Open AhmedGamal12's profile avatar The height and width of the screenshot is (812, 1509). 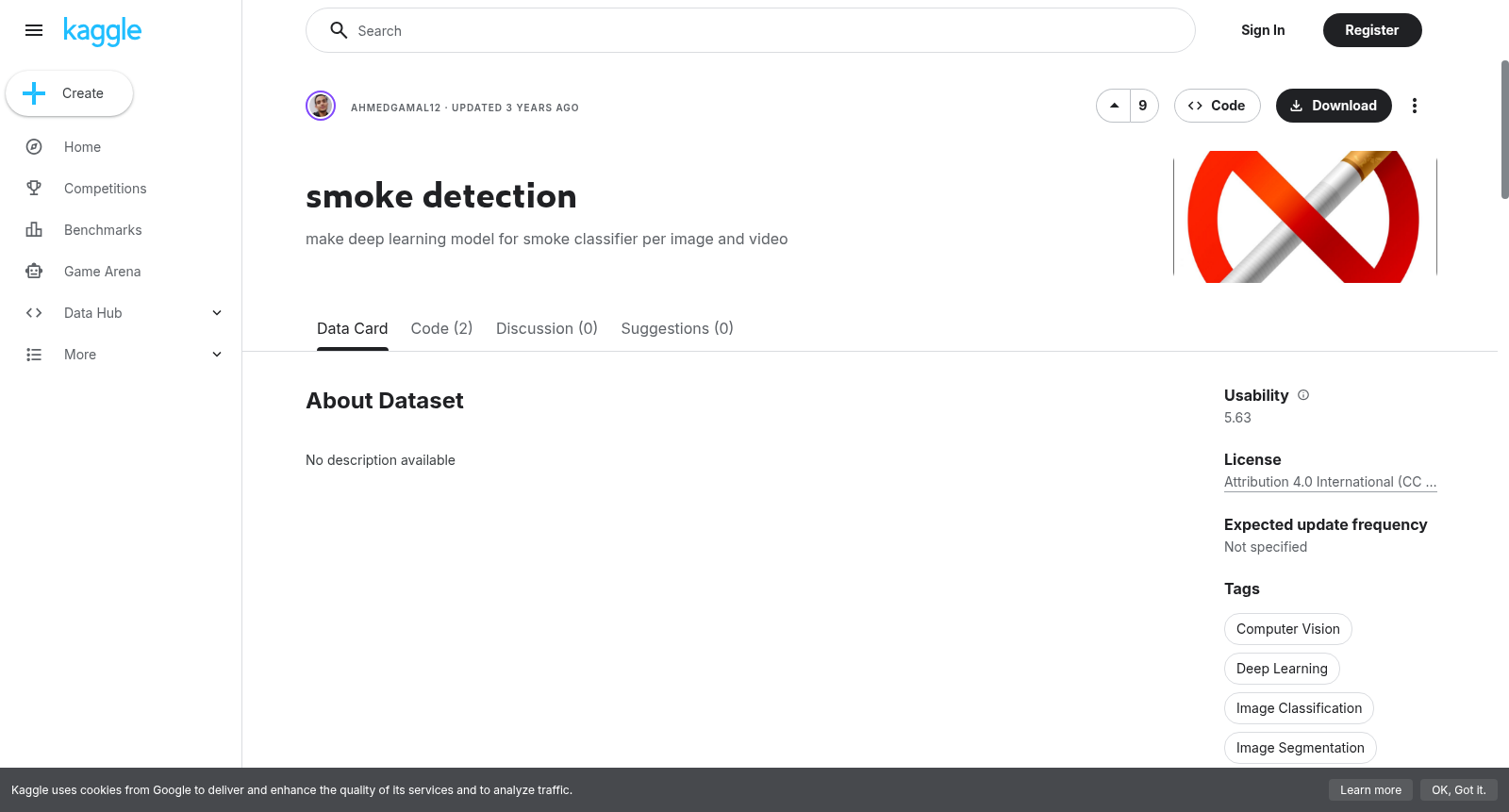(x=321, y=106)
